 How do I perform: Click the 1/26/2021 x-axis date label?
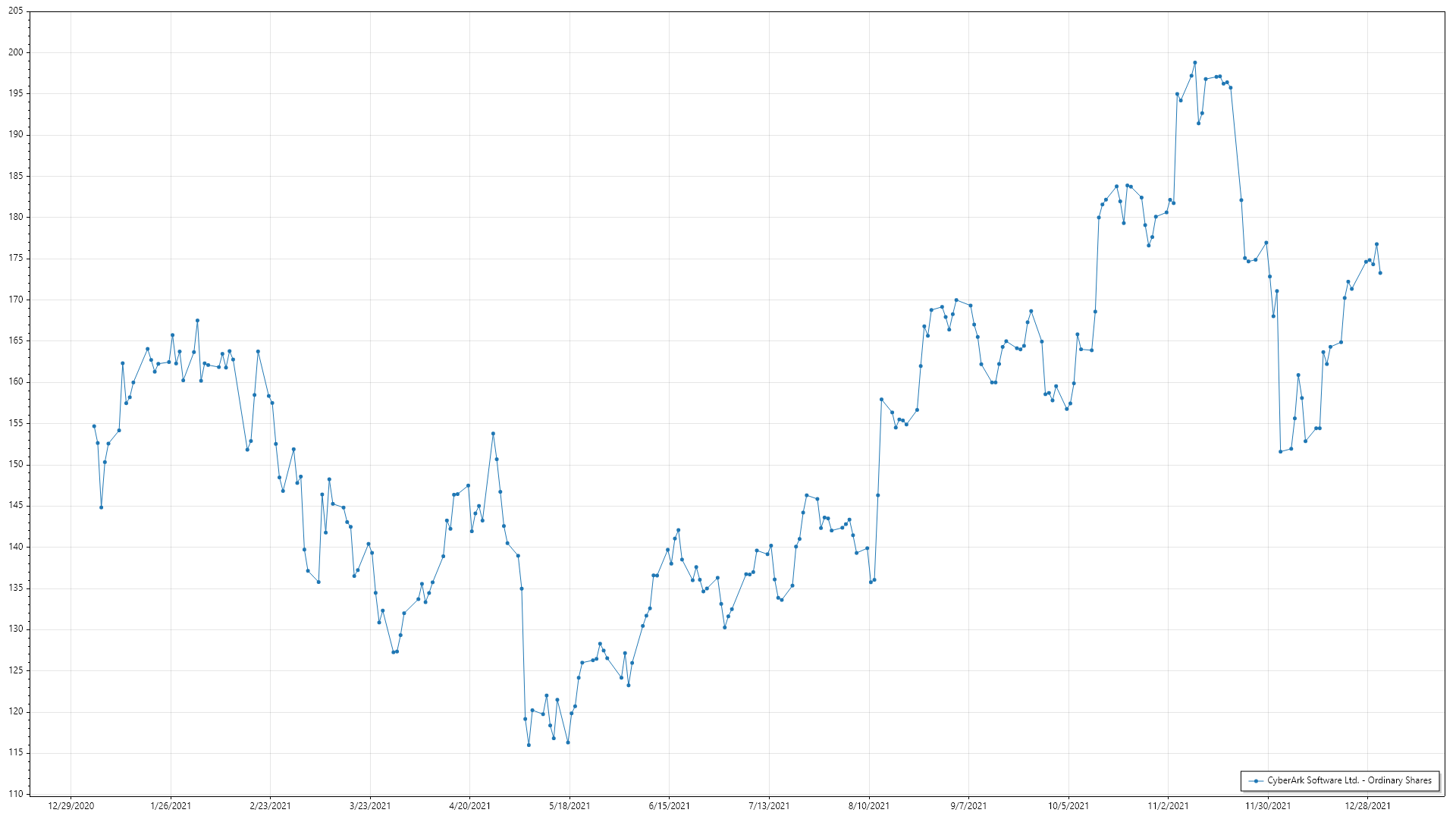tap(171, 805)
